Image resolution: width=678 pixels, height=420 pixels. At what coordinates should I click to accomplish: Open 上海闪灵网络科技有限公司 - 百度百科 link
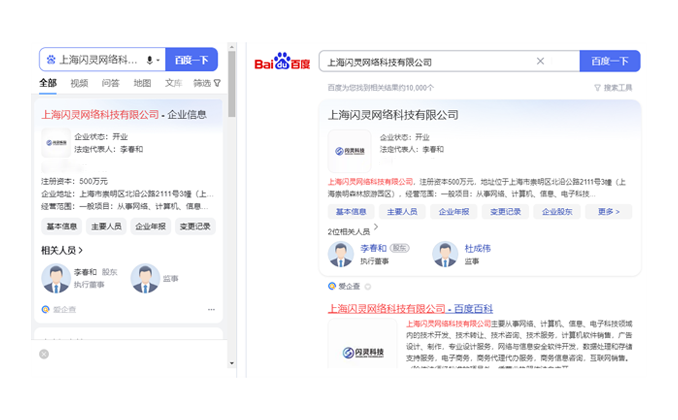[410, 308]
